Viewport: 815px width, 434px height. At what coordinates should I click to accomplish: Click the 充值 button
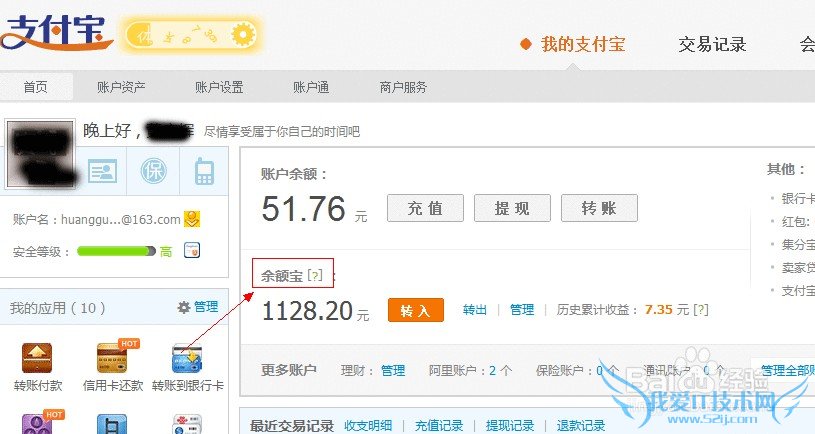[x=425, y=208]
